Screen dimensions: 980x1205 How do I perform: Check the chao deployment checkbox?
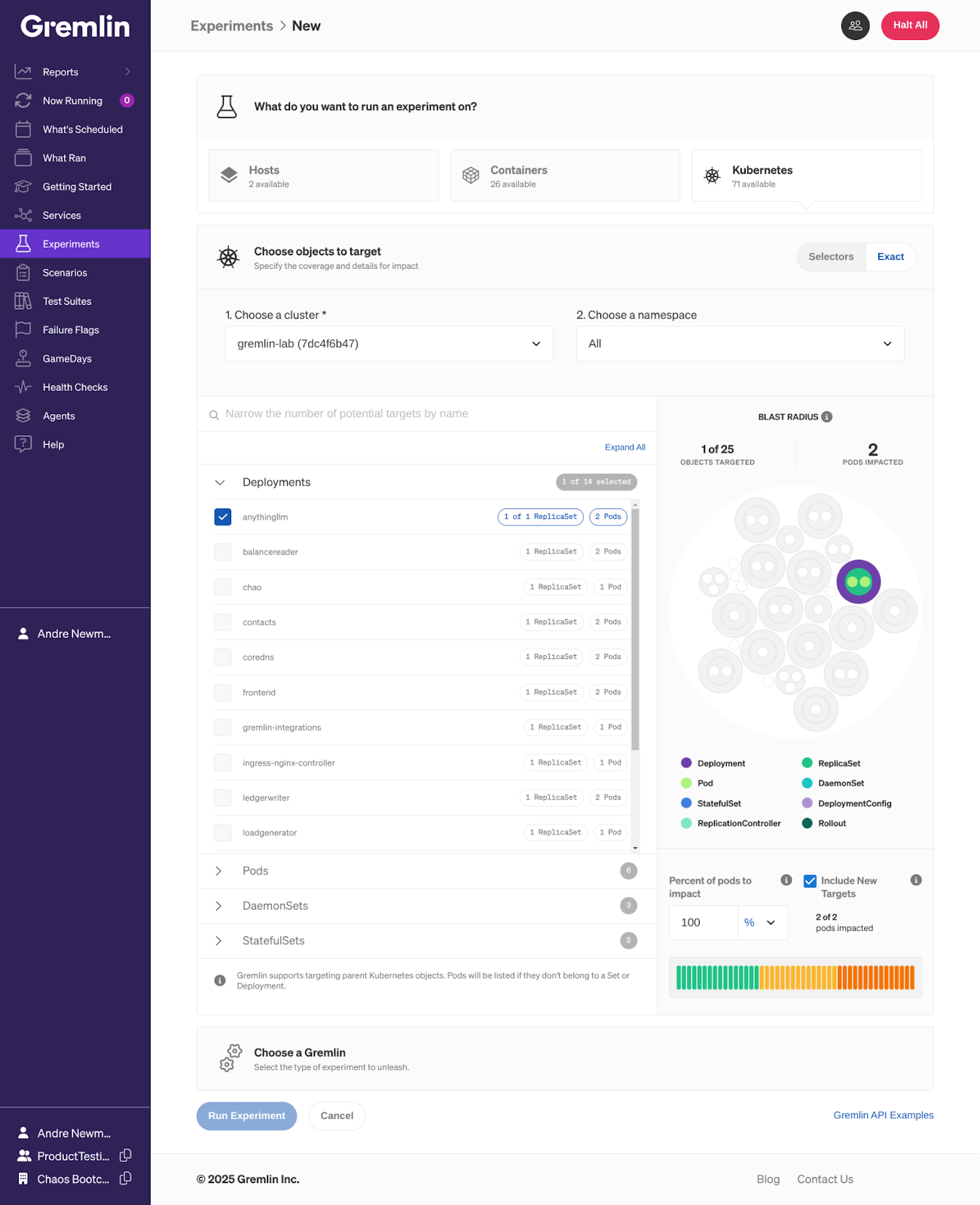(x=223, y=587)
